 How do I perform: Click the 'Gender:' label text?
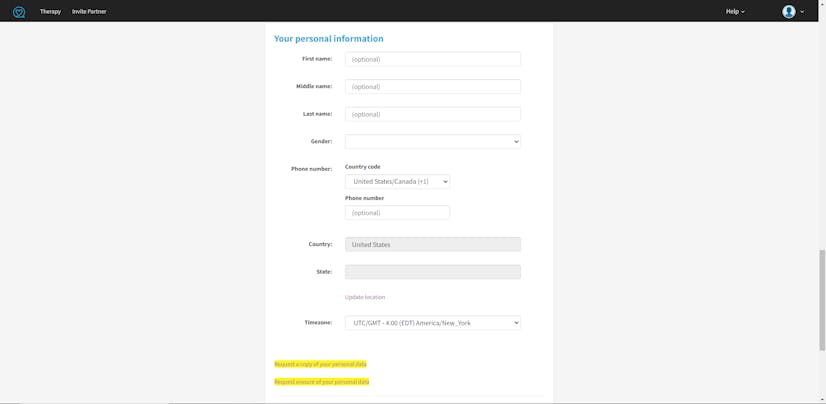coord(321,141)
